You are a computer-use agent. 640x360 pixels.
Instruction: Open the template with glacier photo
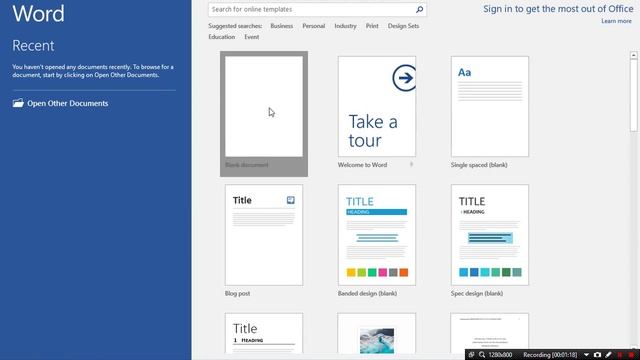[377, 333]
